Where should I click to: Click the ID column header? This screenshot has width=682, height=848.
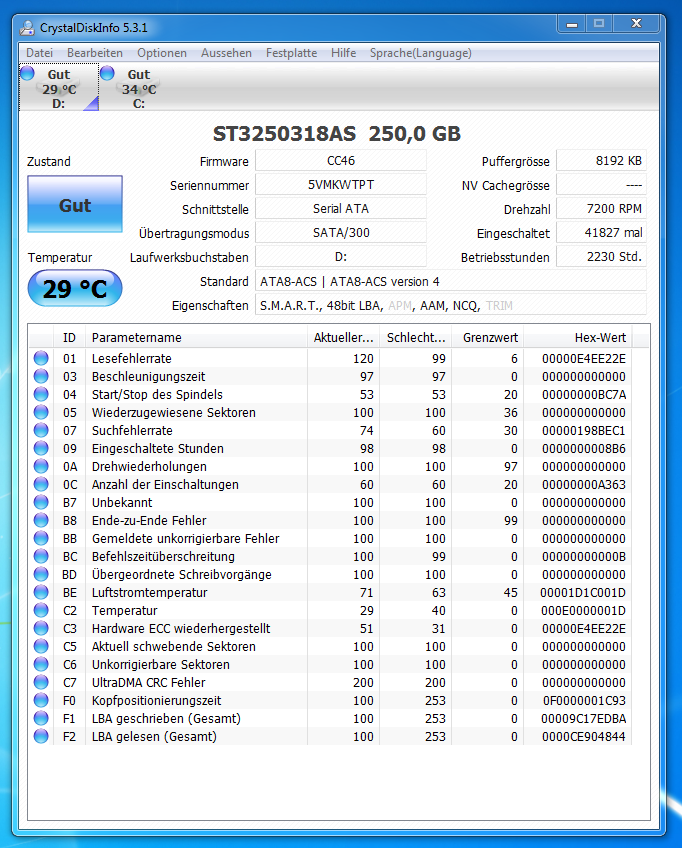tap(69, 337)
